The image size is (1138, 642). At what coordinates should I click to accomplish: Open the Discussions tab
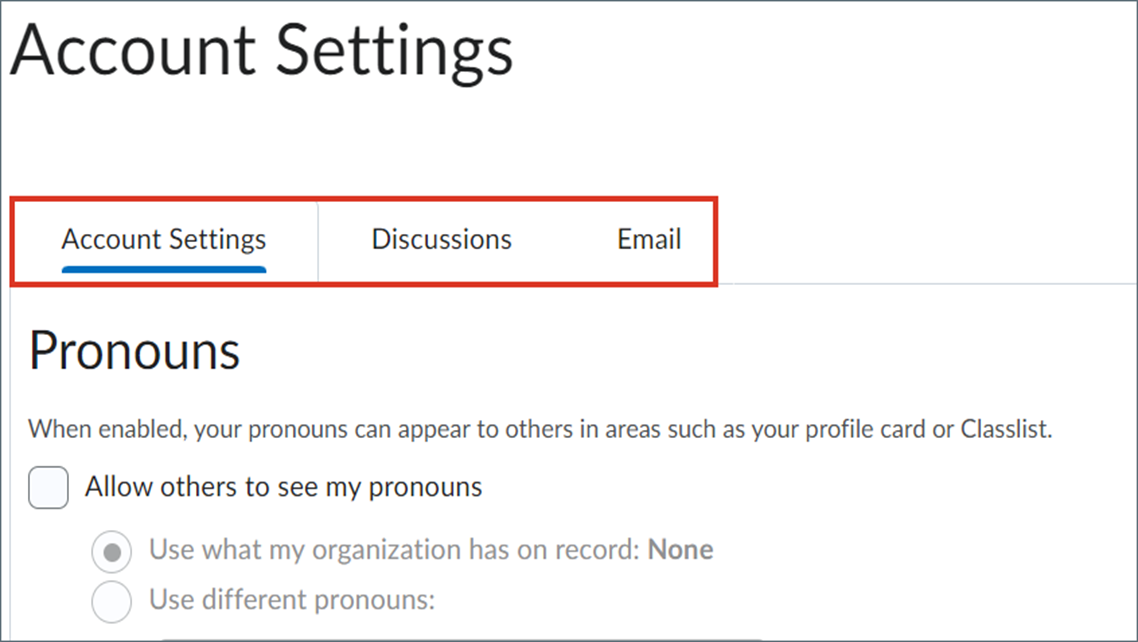click(441, 240)
